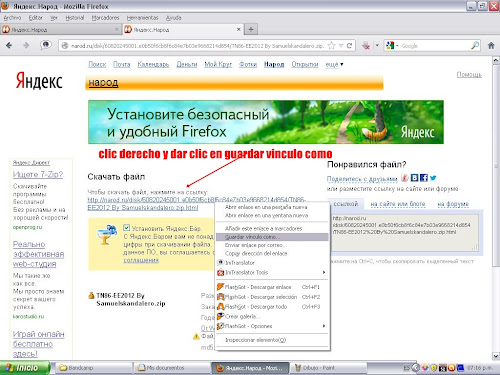Click the share URL text box

pyautogui.click(x=405, y=232)
